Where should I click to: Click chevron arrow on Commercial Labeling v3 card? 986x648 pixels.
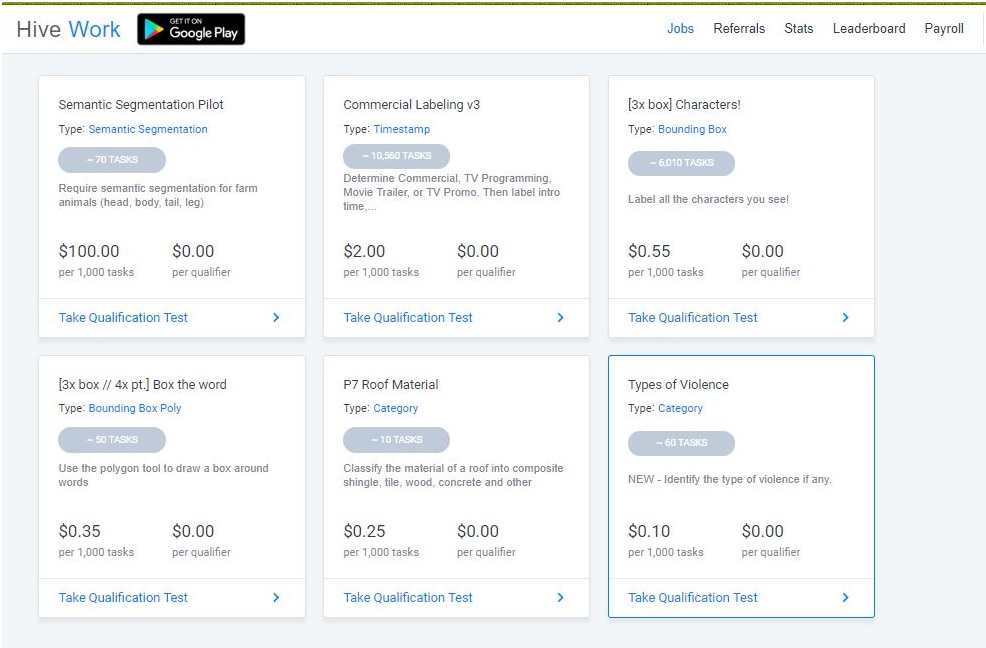point(560,318)
